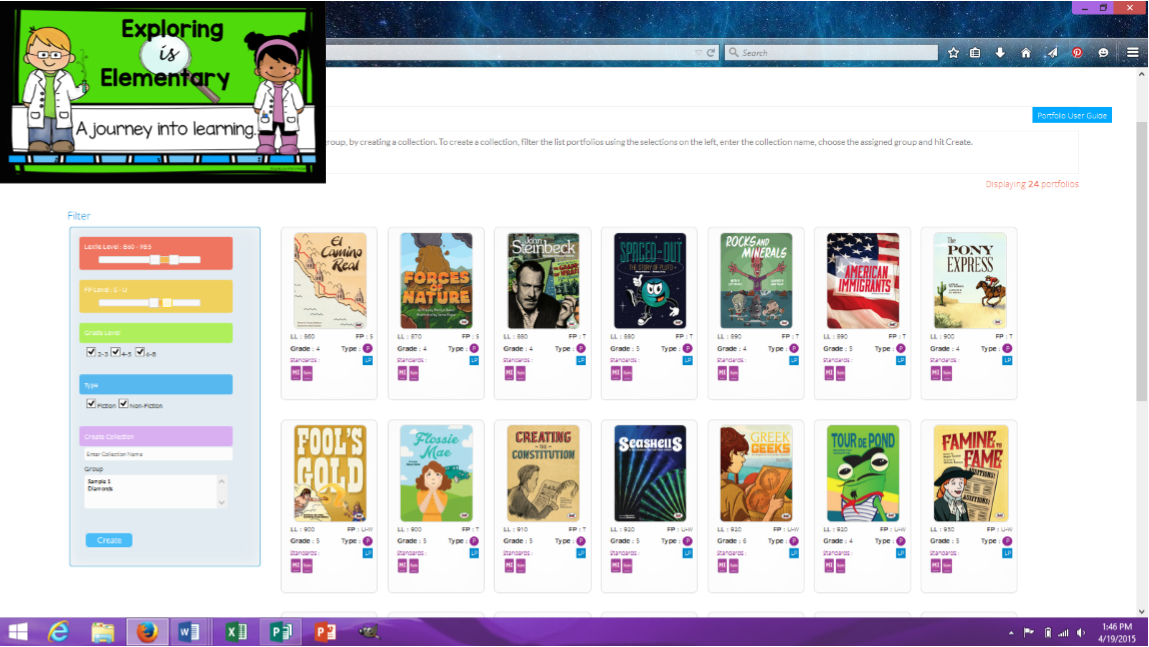1149x647 pixels.
Task: Select Diamonds in the Group list
Action: click(x=100, y=489)
